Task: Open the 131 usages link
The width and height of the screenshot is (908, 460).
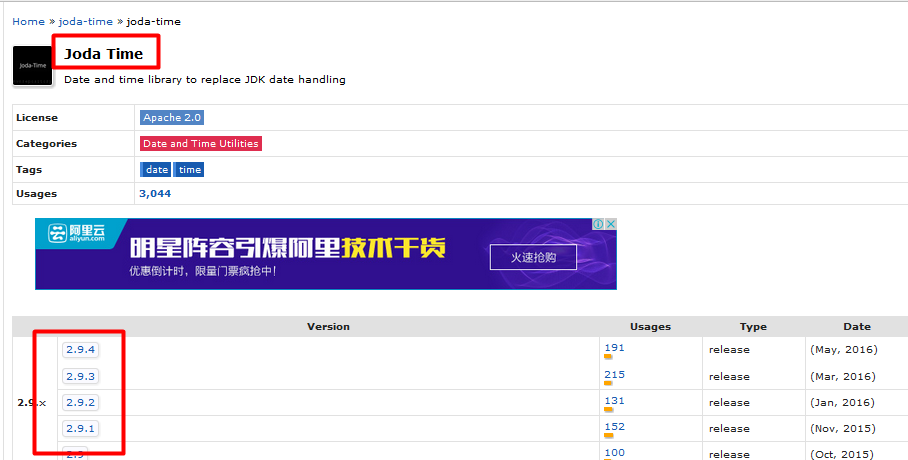Action: 614,400
